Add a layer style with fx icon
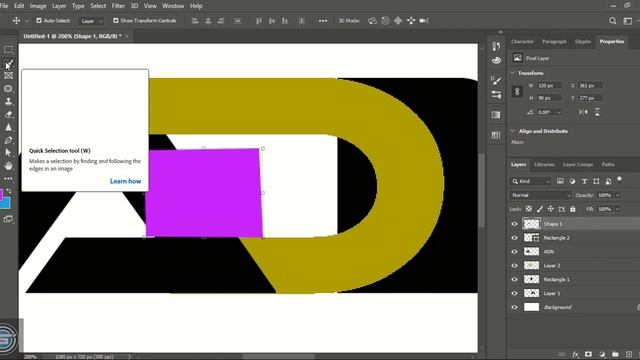Image resolution: width=640 pixels, height=360 pixels. [x=576, y=354]
